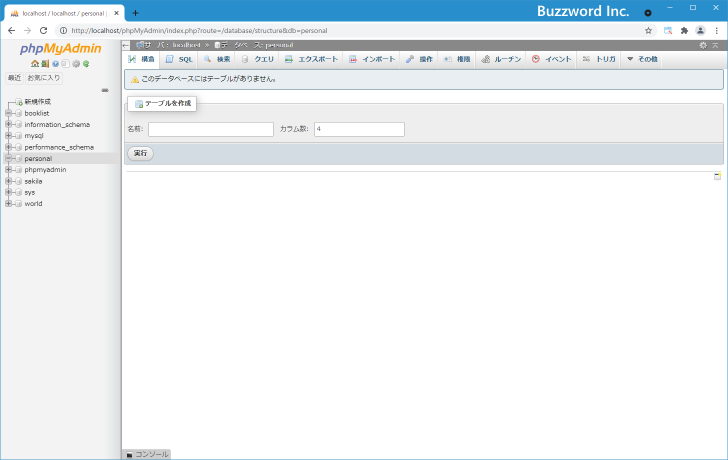Image resolution: width=728 pixels, height=460 pixels.
Task: Open the その他 (More) dropdown menu
Action: (x=642, y=60)
